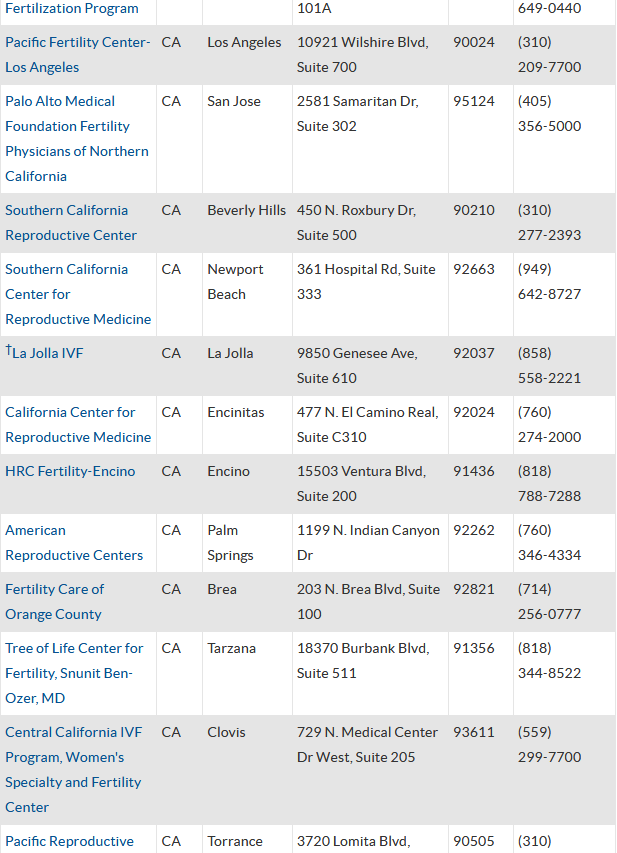617x853 pixels.
Task: Open the Fertilization Program link at top
Action: pos(72,8)
